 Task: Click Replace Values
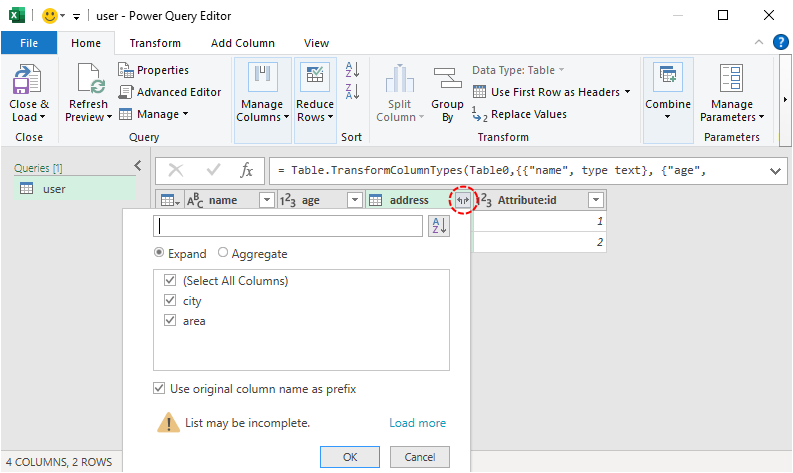pos(519,114)
